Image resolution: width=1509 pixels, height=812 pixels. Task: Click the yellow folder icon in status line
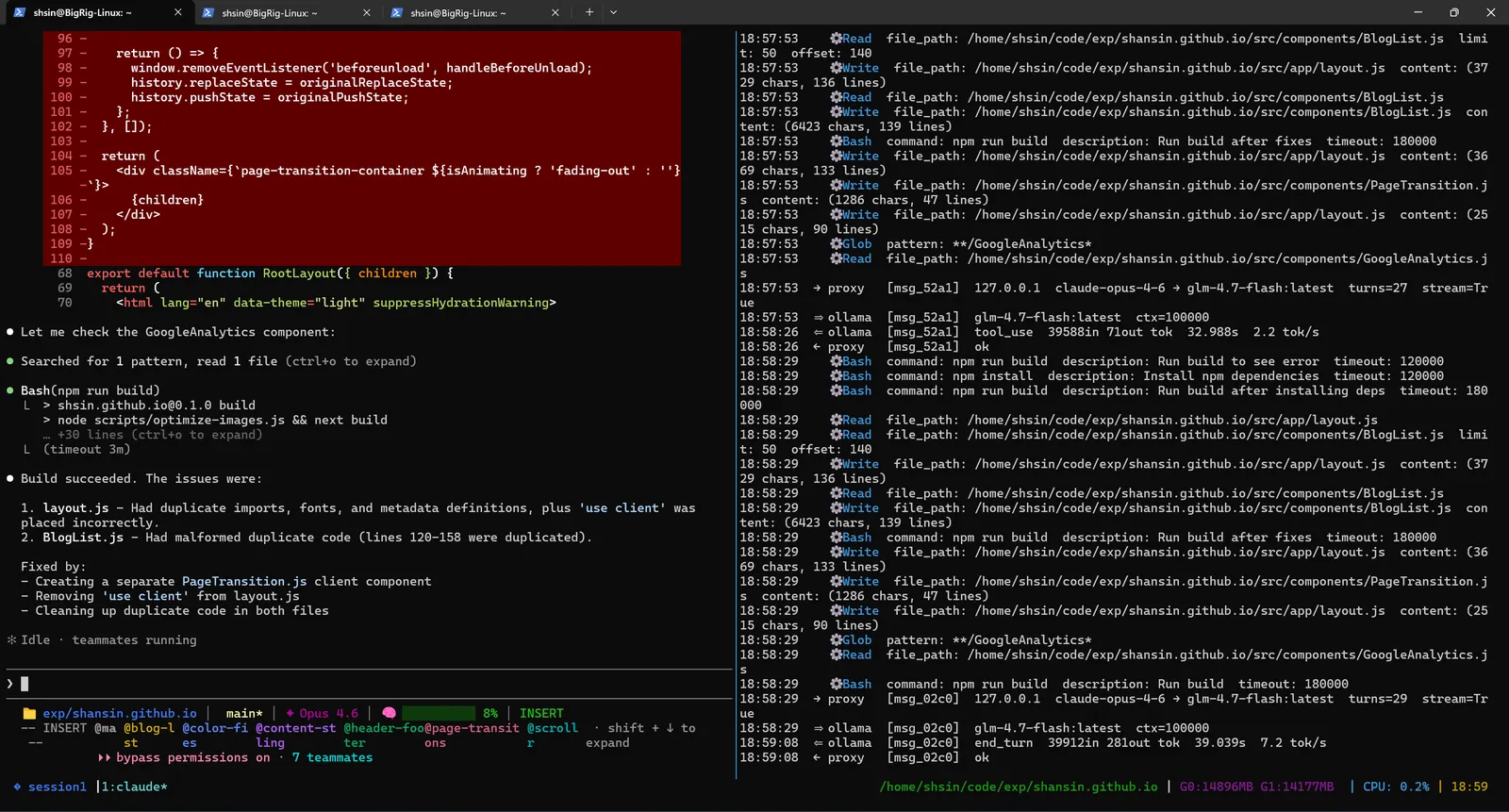click(x=29, y=714)
